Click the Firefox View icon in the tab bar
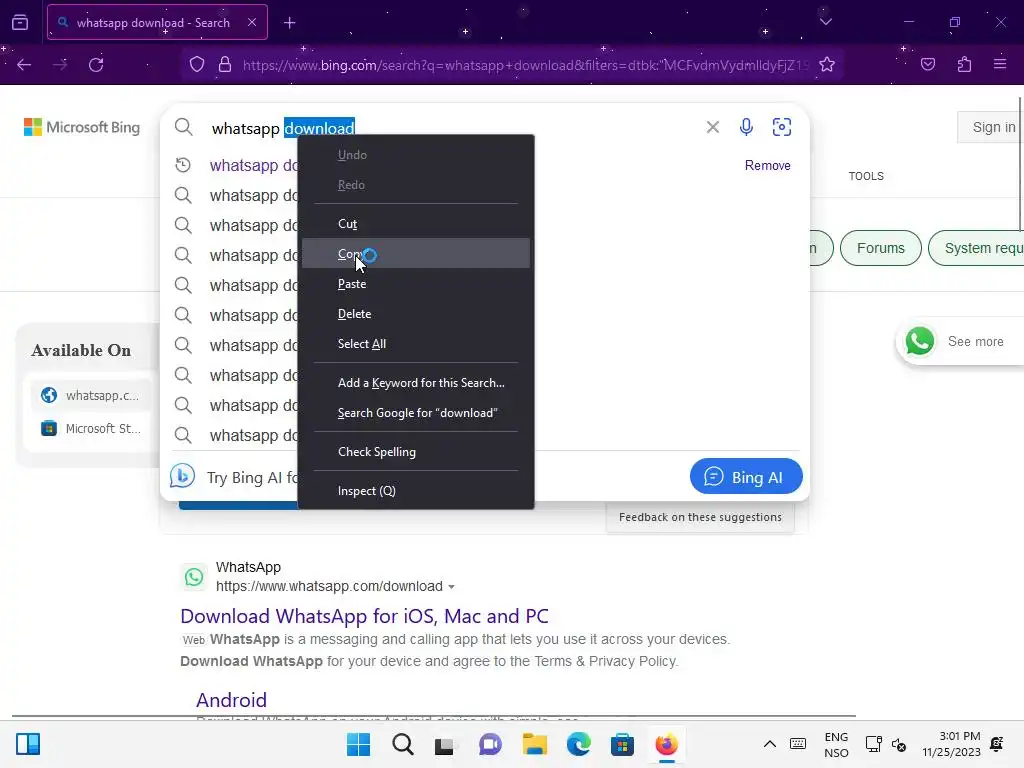The height and width of the screenshot is (768, 1024). [x=20, y=22]
